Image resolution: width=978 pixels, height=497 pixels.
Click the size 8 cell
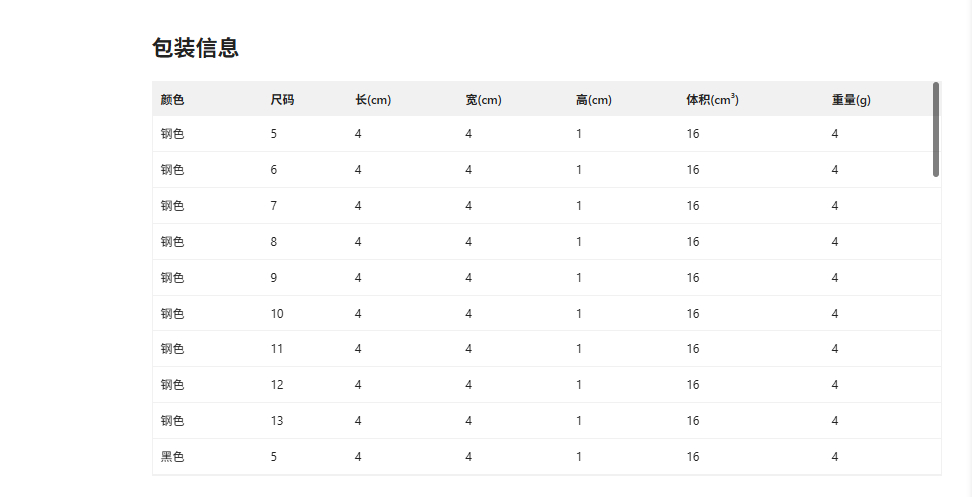(x=274, y=242)
